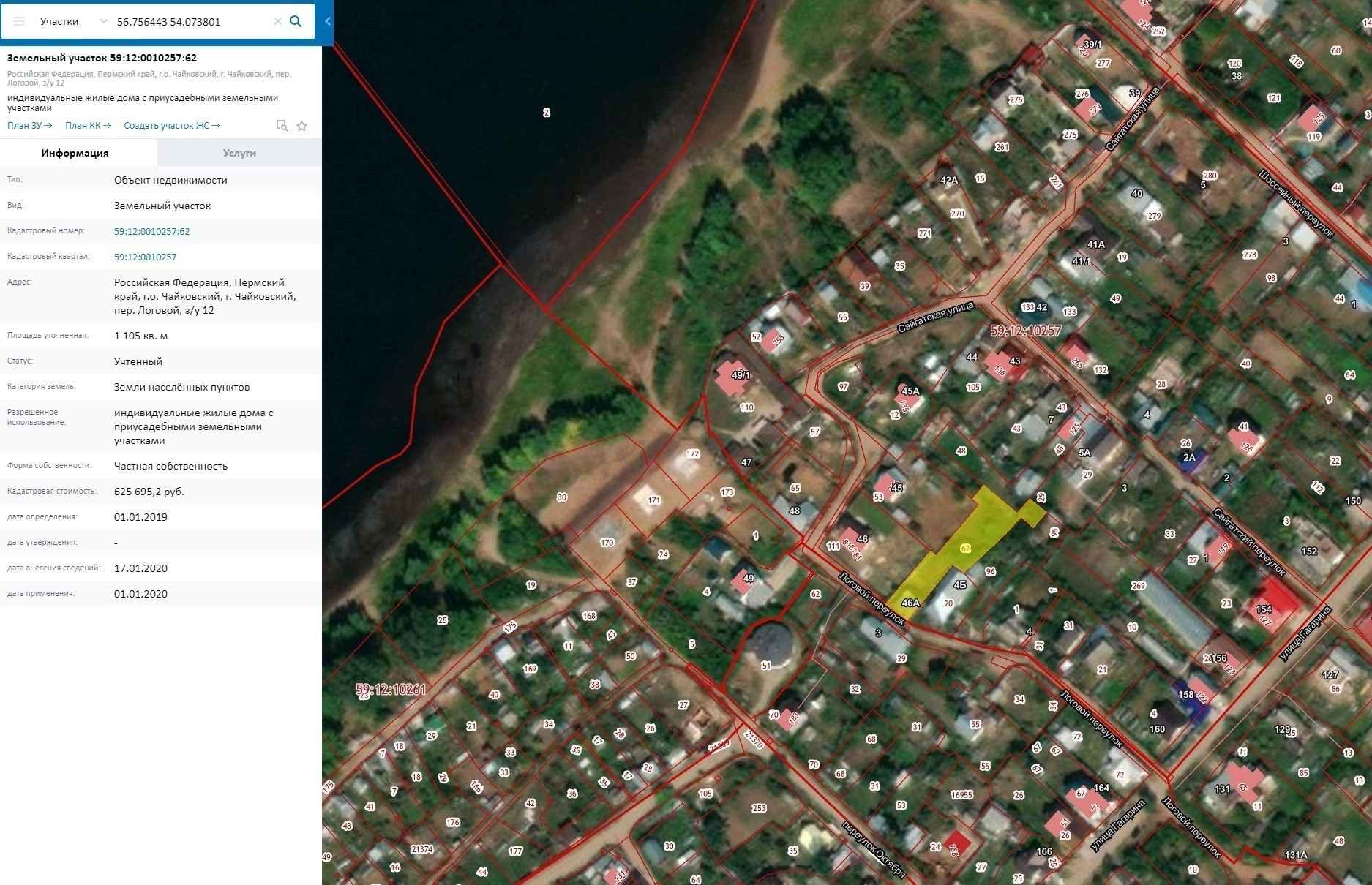Click the parcel label 172 on the map
Viewport: 1372px width, 885px height.
coord(693,454)
